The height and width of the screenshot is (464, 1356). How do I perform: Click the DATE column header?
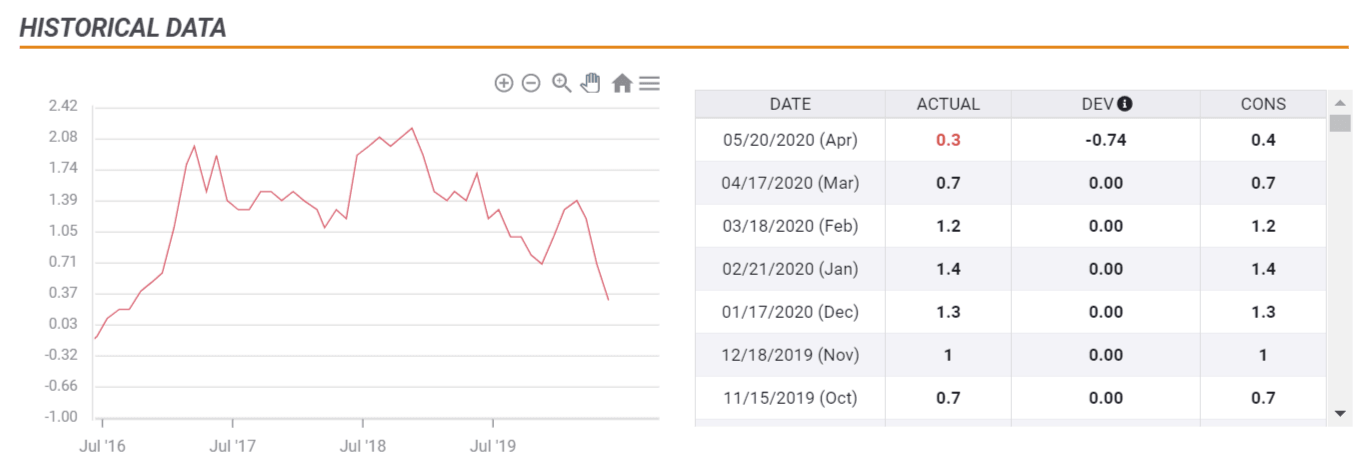pyautogui.click(x=790, y=104)
